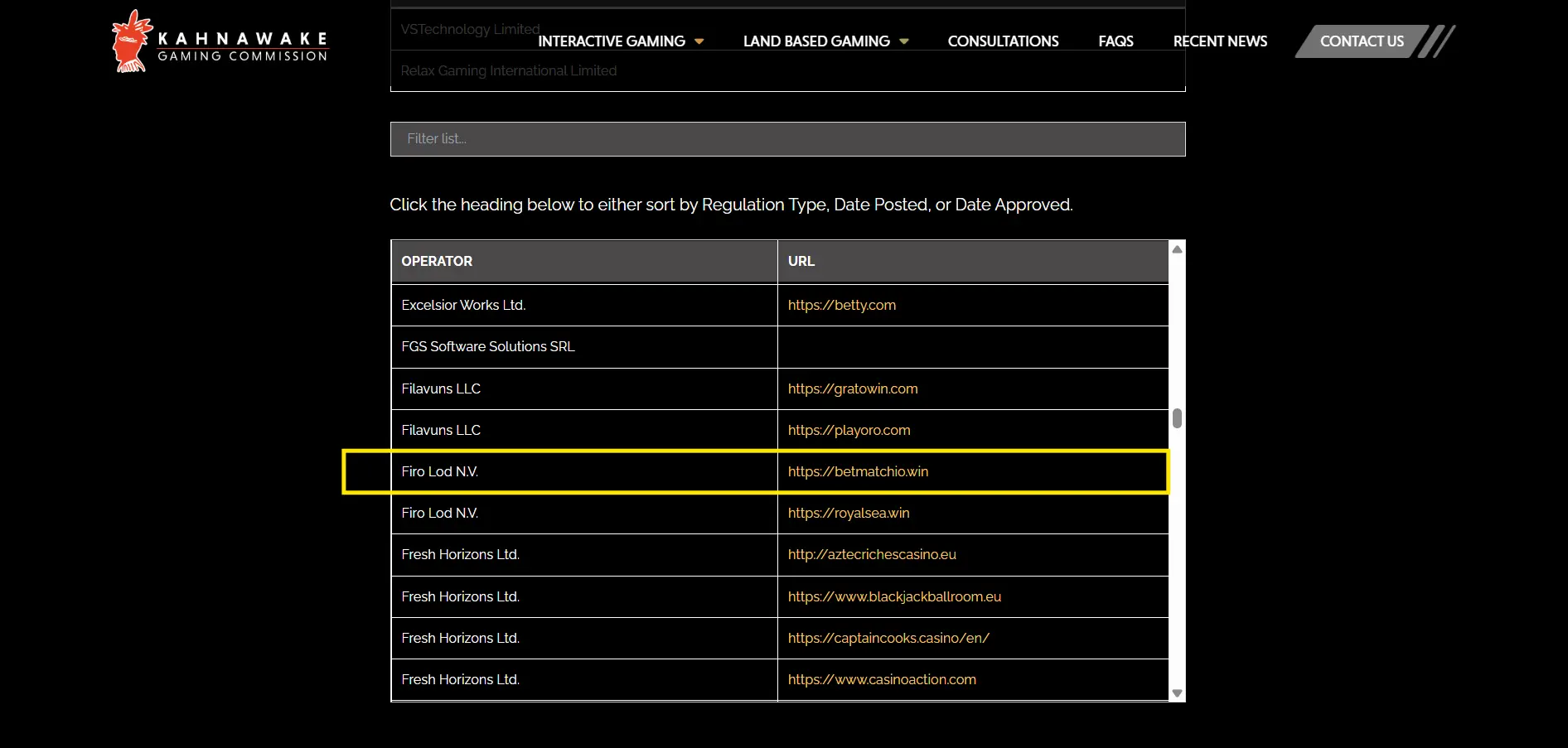Expand Interactive Gaming dropdown arrow
Screen dimensions: 1568x748
699,41
